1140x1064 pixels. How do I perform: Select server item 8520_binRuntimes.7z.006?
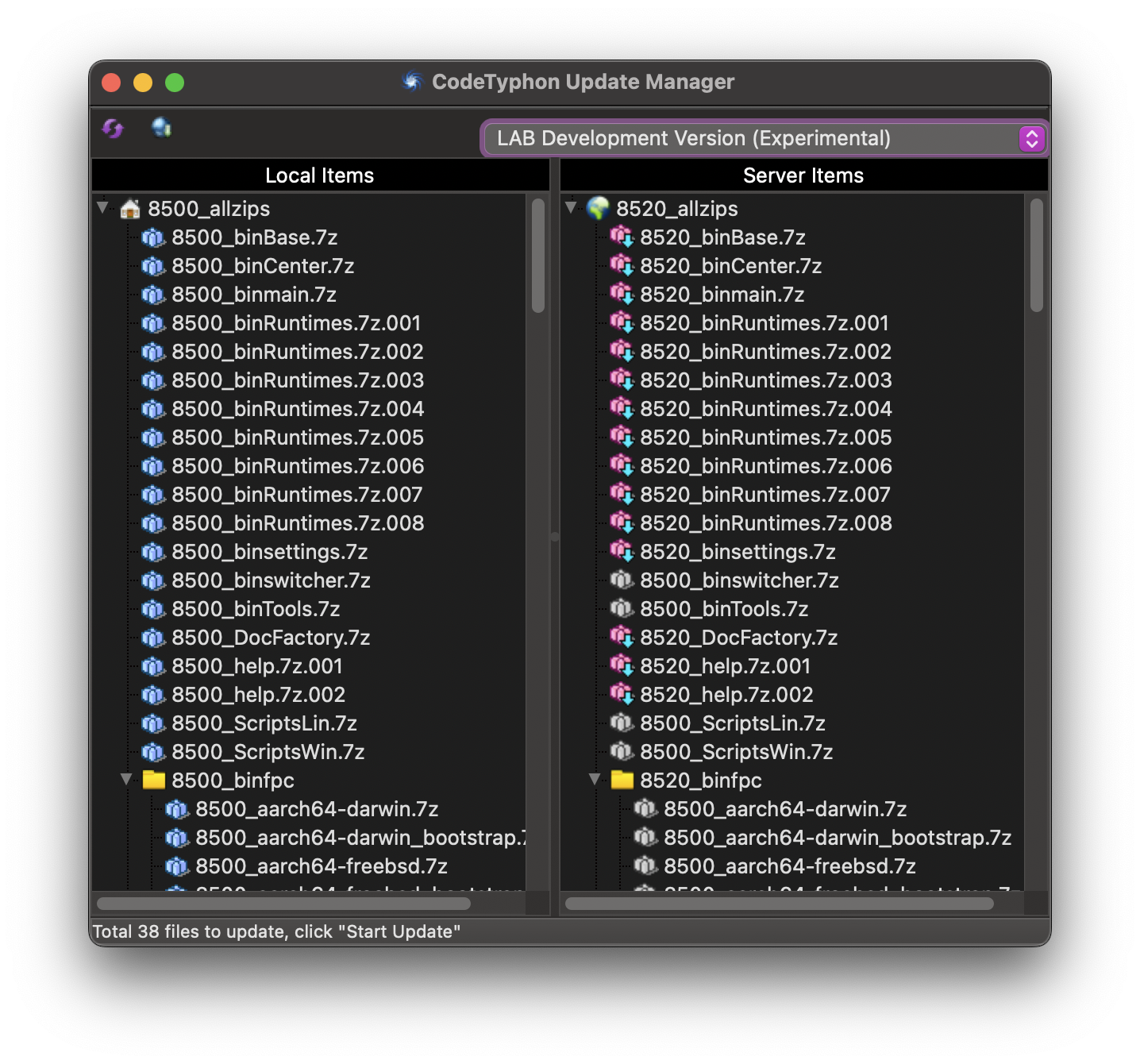click(766, 466)
